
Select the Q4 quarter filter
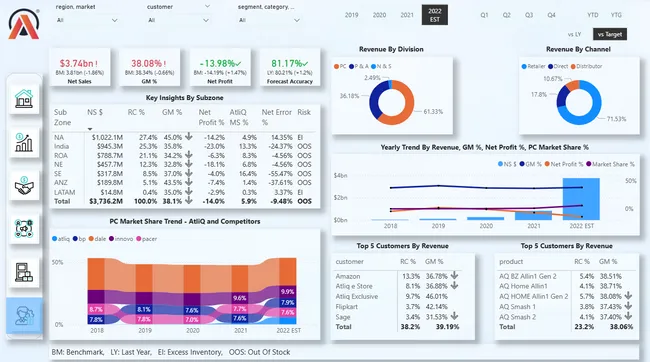(551, 15)
